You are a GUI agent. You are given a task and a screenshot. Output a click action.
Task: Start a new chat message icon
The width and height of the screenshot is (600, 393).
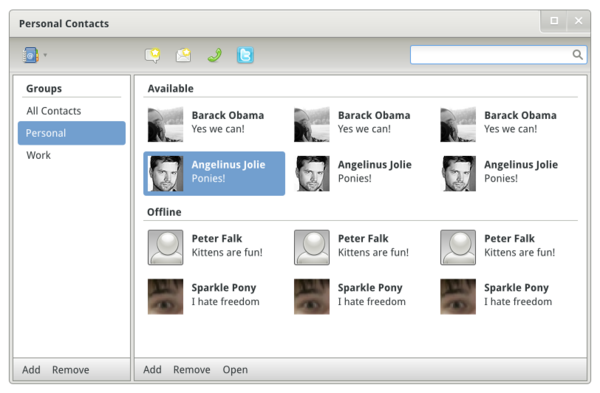coord(153,55)
